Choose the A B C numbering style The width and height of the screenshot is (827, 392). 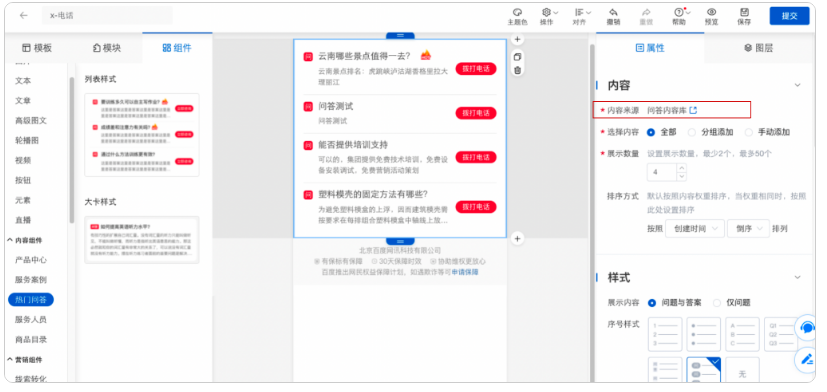click(x=742, y=334)
